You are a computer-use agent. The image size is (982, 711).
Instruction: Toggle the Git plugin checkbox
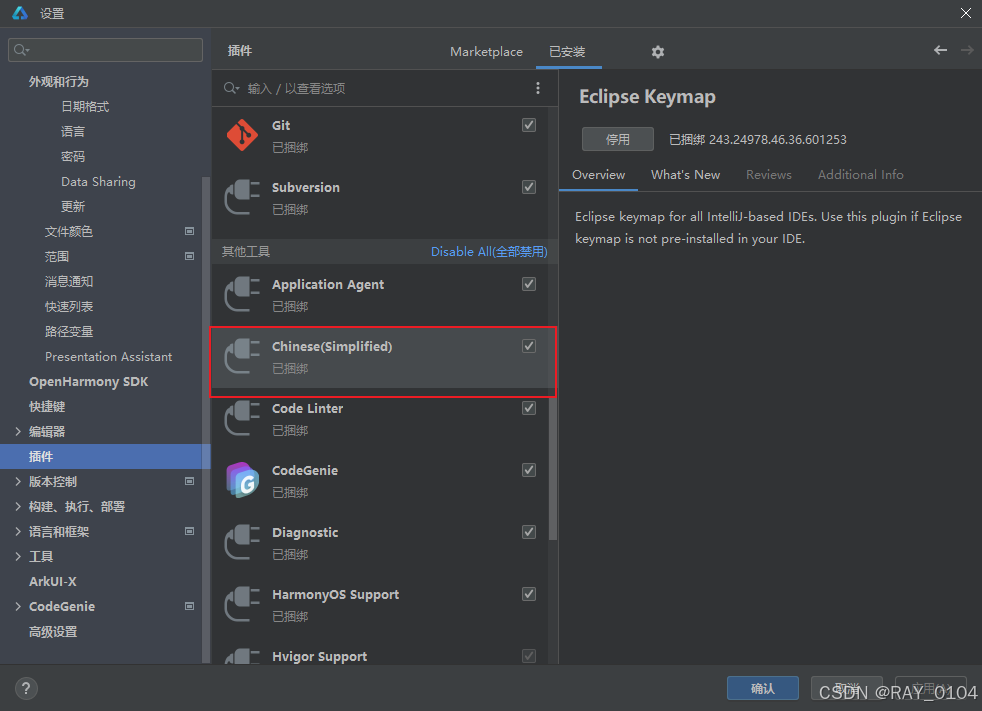pos(529,125)
